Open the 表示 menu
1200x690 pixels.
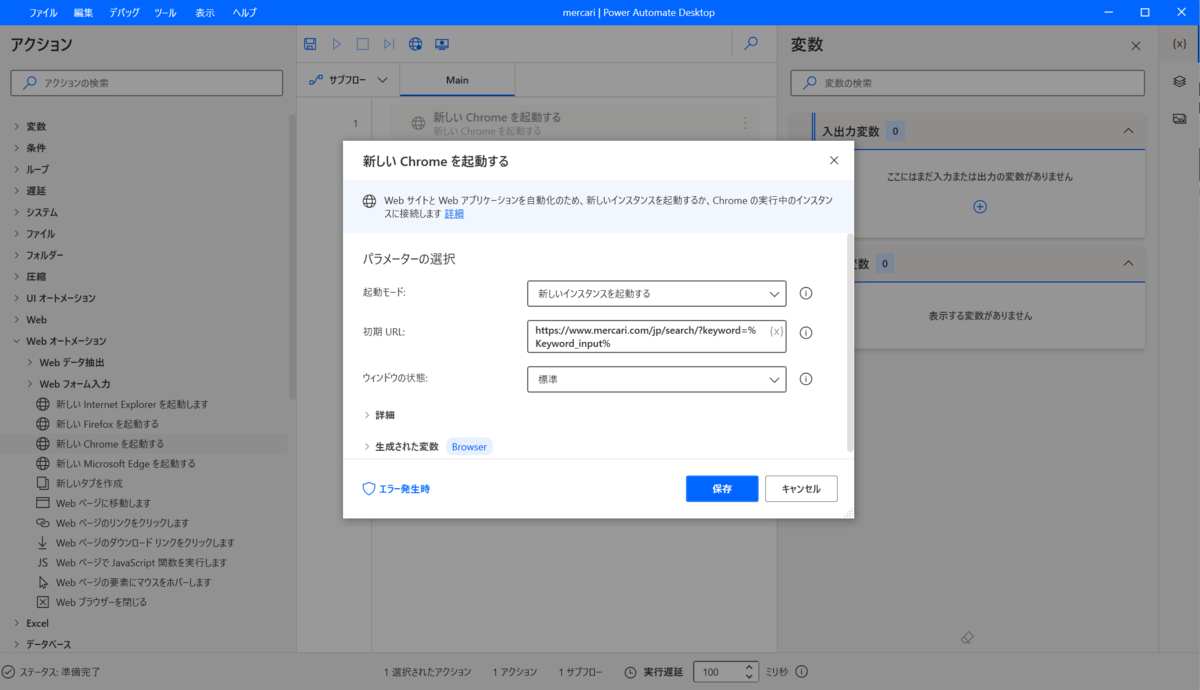point(205,13)
